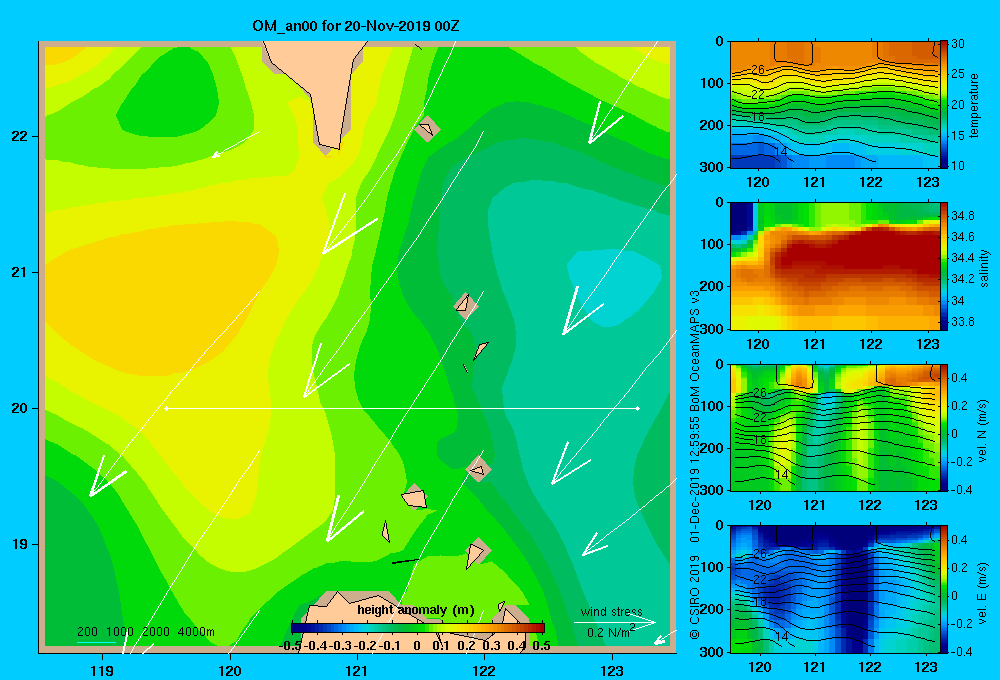Click the '34.4' tick on salinity scale
This screenshot has width=1000, height=680.
click(x=962, y=258)
